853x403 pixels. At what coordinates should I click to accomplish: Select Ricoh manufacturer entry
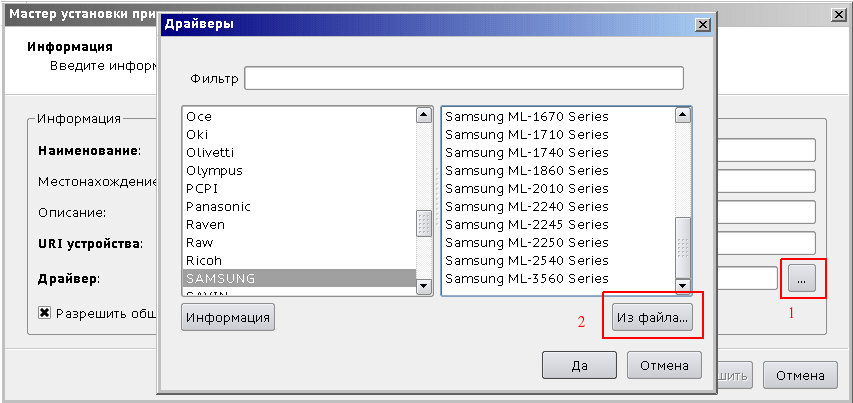click(x=299, y=261)
